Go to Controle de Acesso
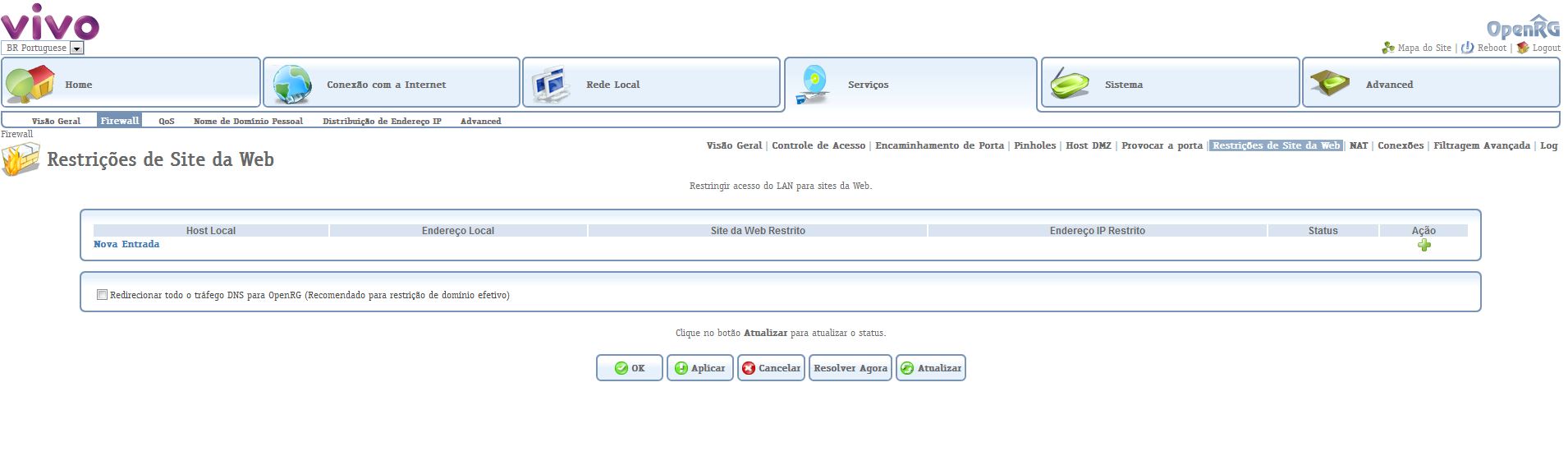1568x456 pixels. [x=818, y=145]
